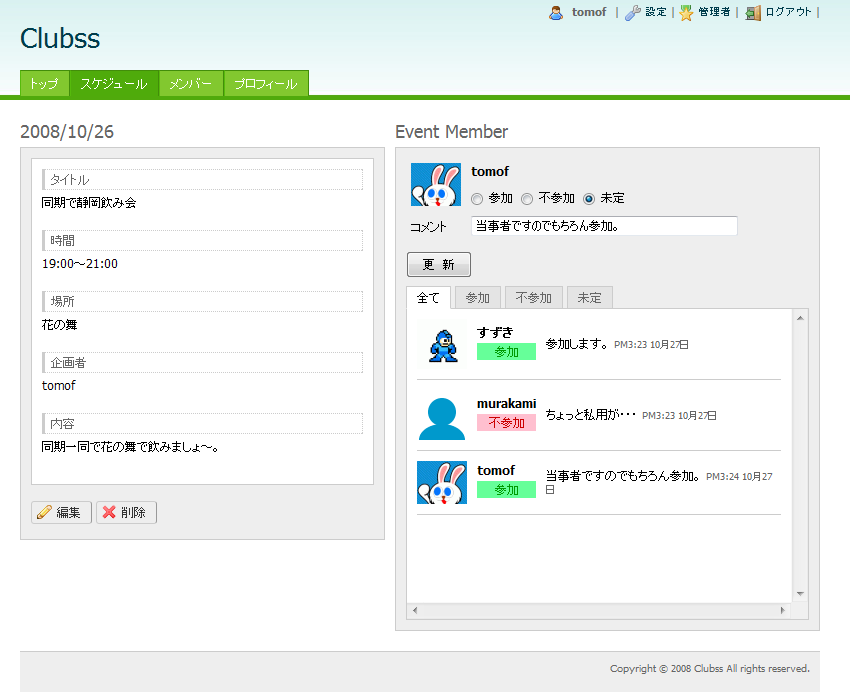This screenshot has height=692, width=850.
Task: Click the green 参加 badge under すずき
Action: (x=506, y=352)
